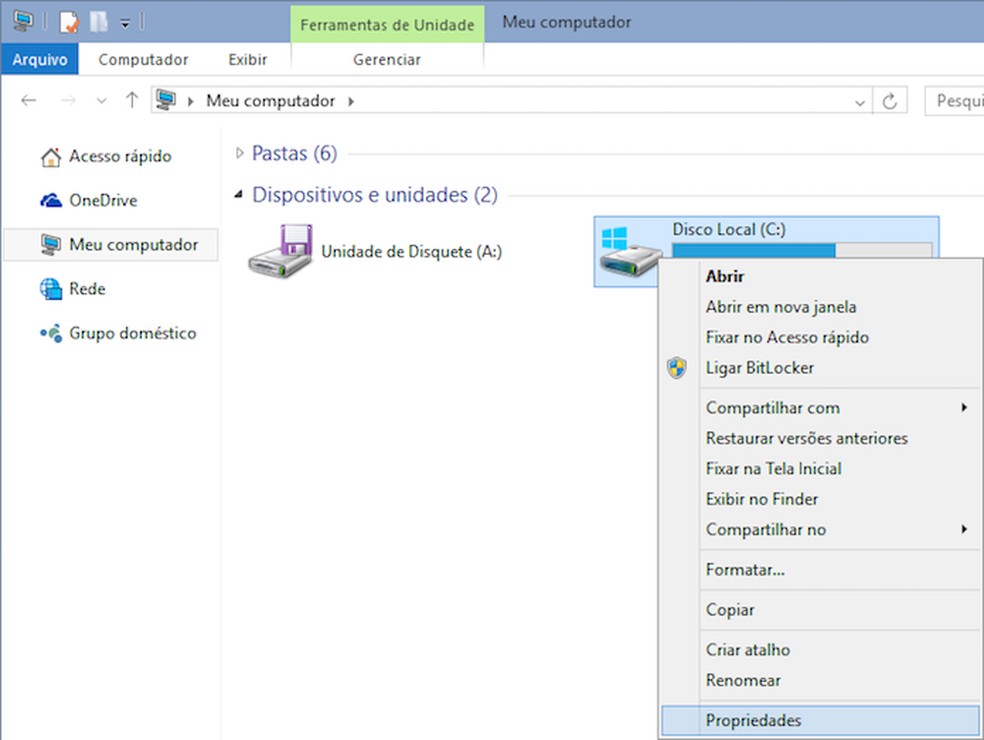Open the Gerenciar tab
The width and height of the screenshot is (984, 740).
(x=387, y=59)
